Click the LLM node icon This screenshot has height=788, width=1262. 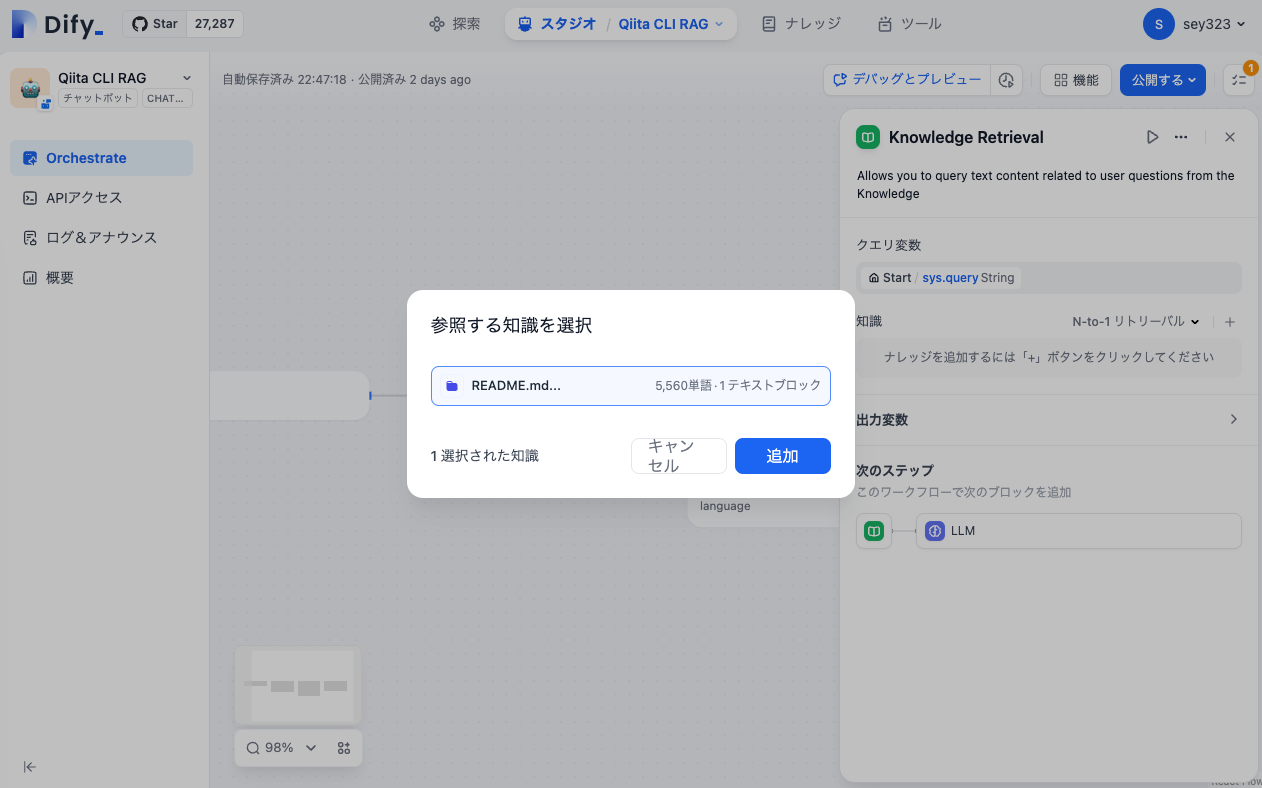tap(935, 531)
